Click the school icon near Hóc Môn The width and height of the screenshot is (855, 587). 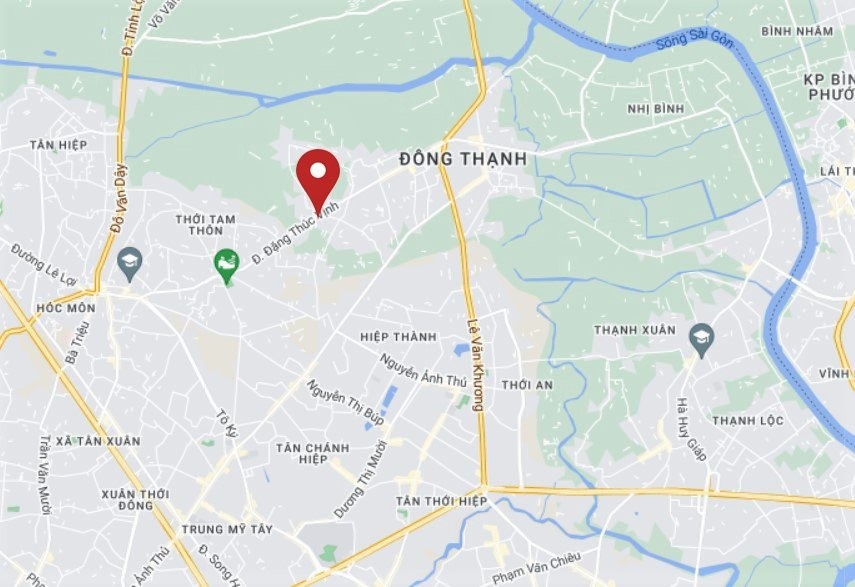[x=130, y=264]
